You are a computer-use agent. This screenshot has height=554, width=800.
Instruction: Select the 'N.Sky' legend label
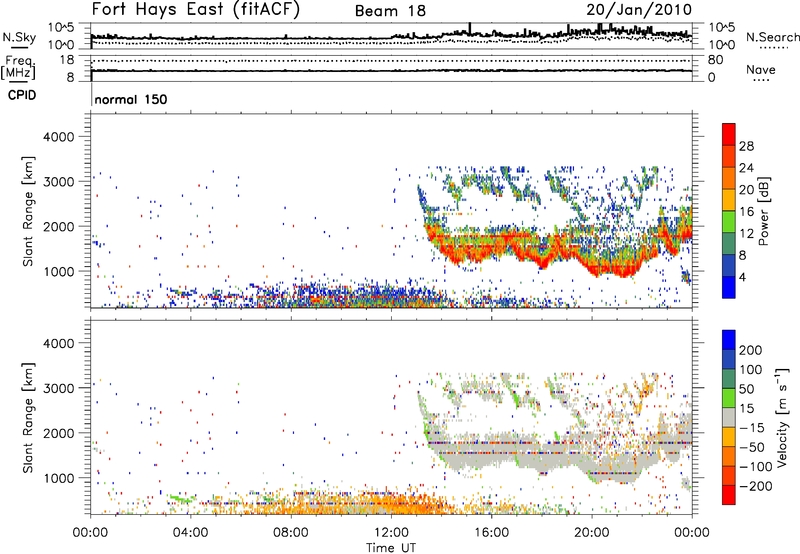(x=19, y=37)
